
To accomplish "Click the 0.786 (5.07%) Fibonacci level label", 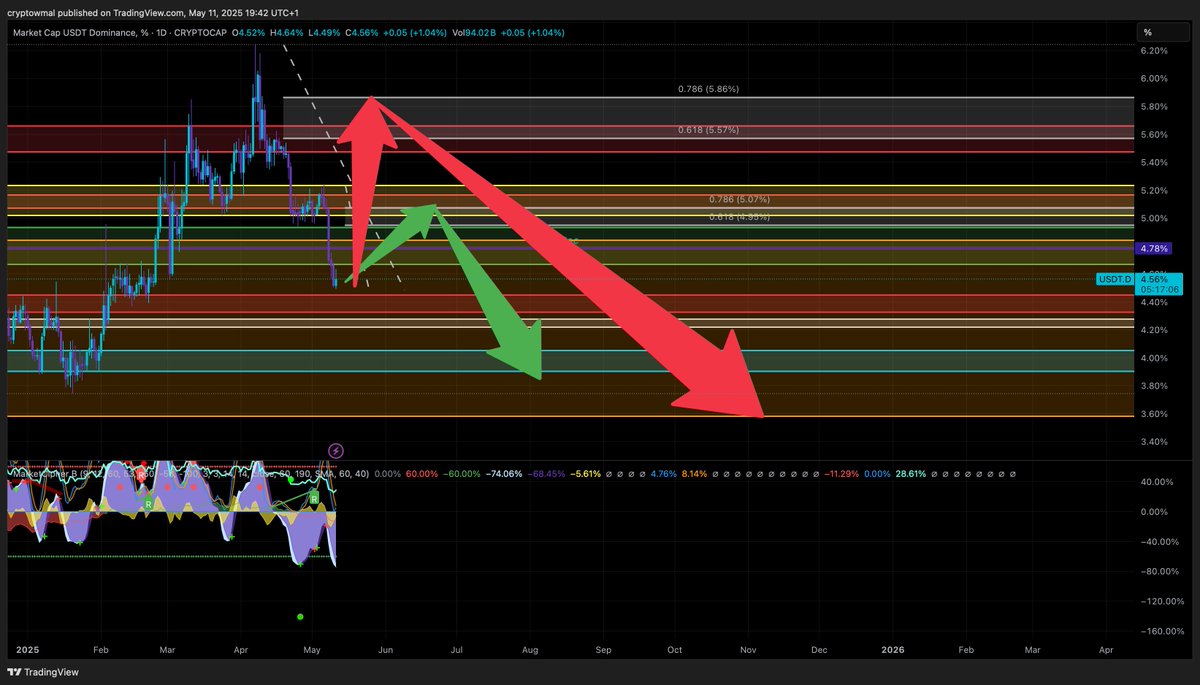I will [x=738, y=199].
